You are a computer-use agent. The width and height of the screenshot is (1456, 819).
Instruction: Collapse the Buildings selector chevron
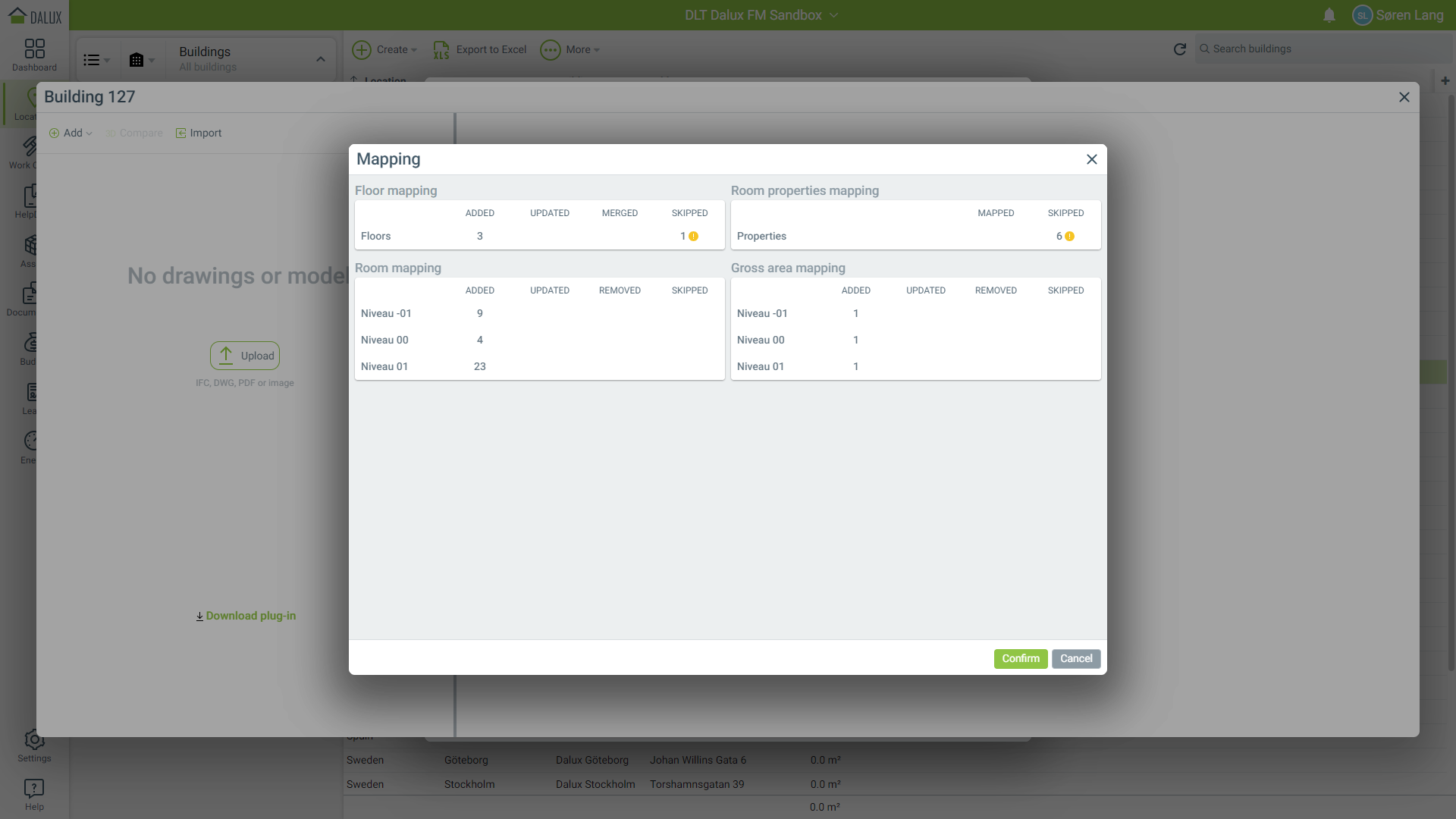tap(320, 59)
